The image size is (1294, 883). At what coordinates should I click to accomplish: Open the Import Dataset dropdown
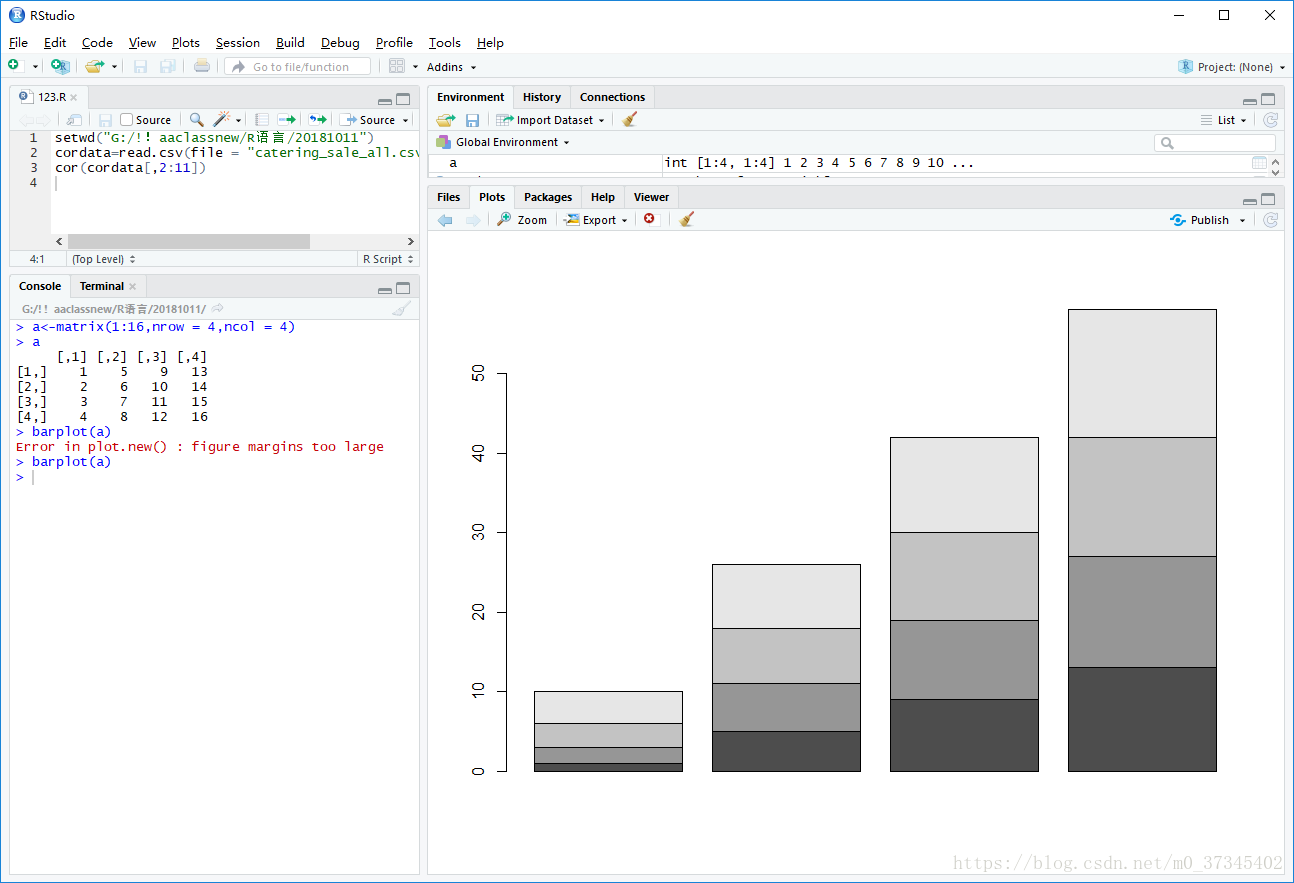pos(550,120)
